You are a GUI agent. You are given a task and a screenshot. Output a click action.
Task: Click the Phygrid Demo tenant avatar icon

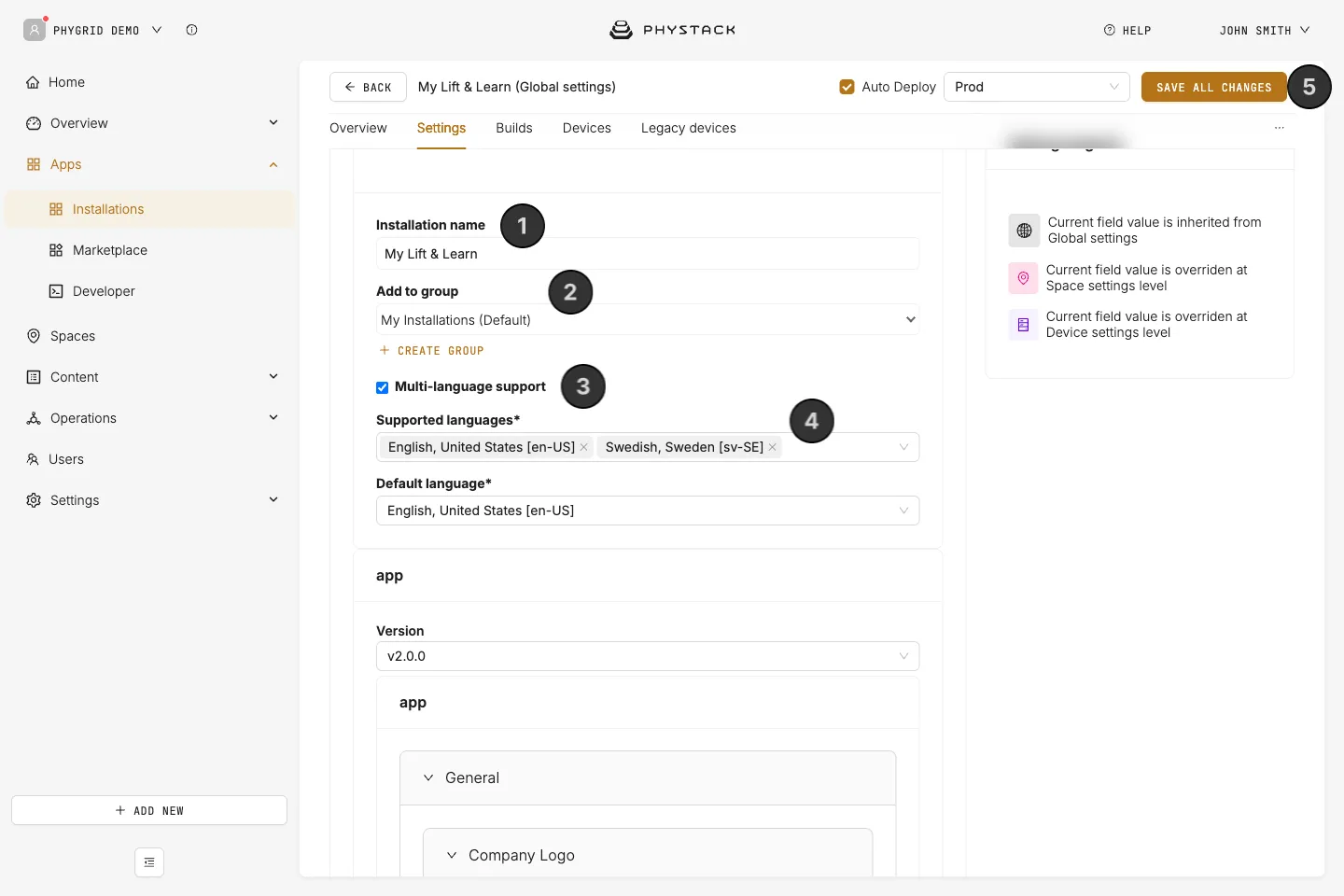[x=35, y=30]
